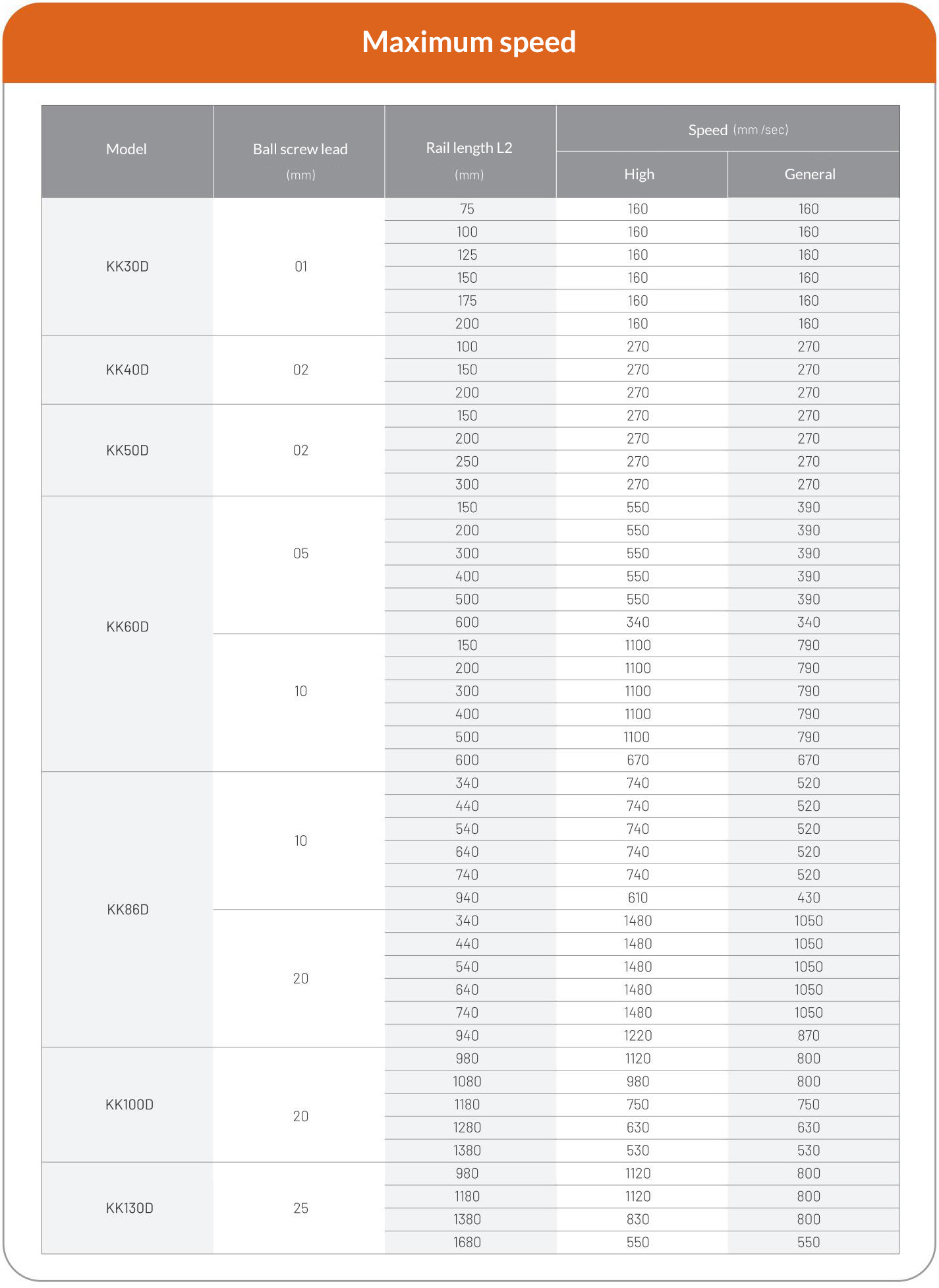Viewport: 939px width, 1288px height.
Task: Click rail length 75 in the first row
Action: point(467,209)
